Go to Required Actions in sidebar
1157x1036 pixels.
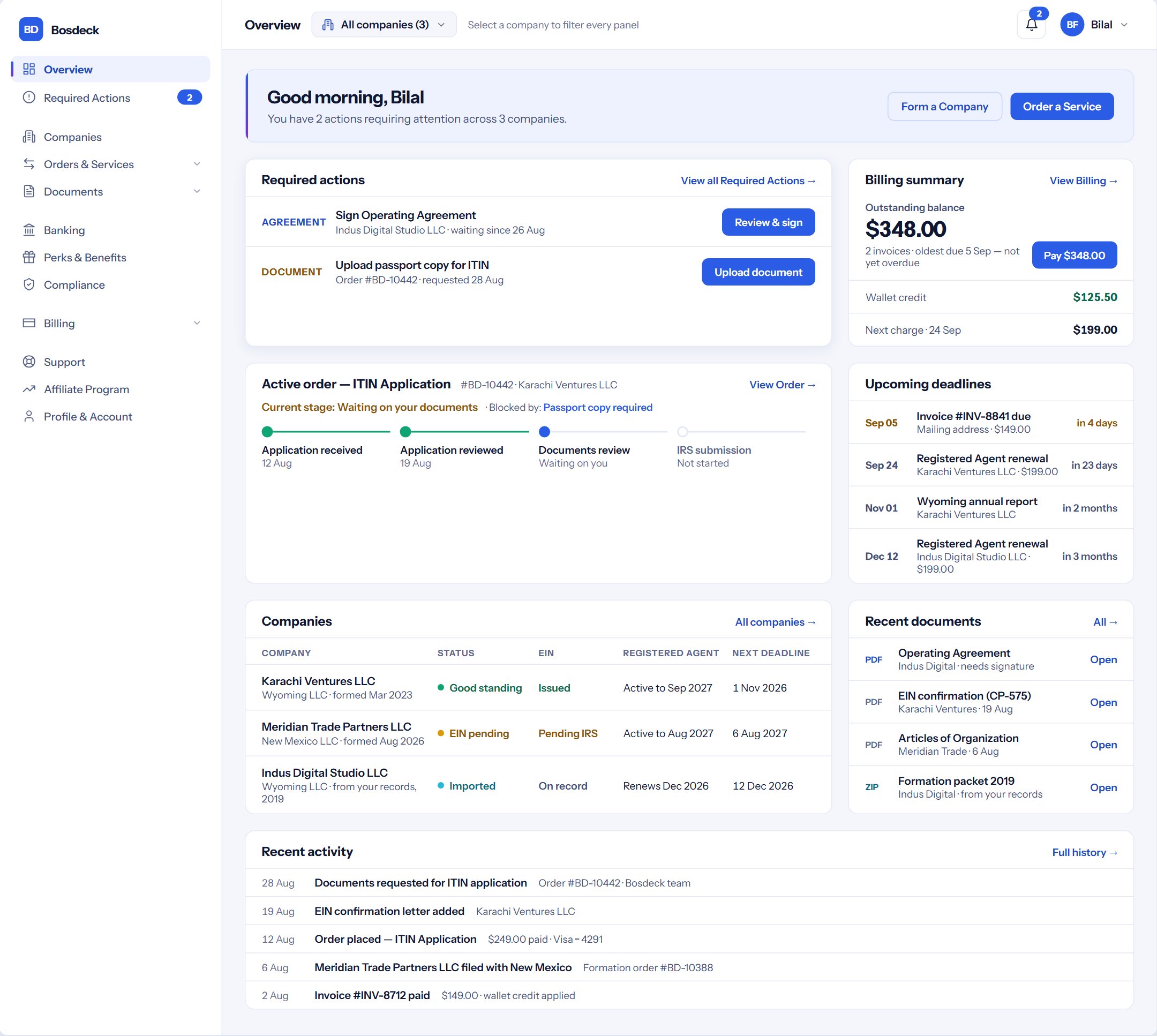(x=111, y=97)
